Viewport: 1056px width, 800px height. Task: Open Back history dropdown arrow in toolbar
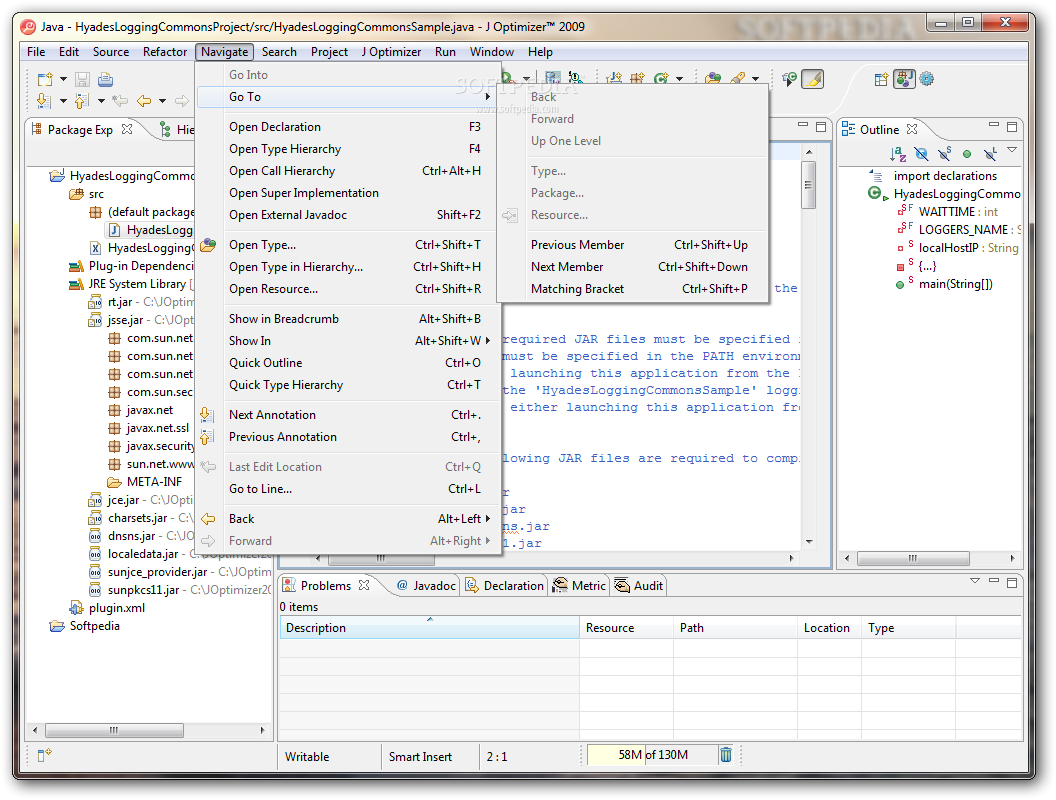click(x=162, y=101)
